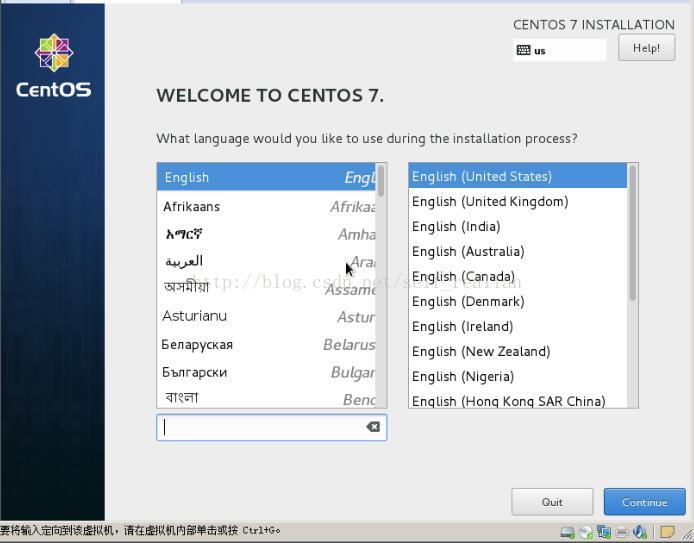The width and height of the screenshot is (694, 543).
Task: Select Беларуская in the language list
Action: point(266,344)
